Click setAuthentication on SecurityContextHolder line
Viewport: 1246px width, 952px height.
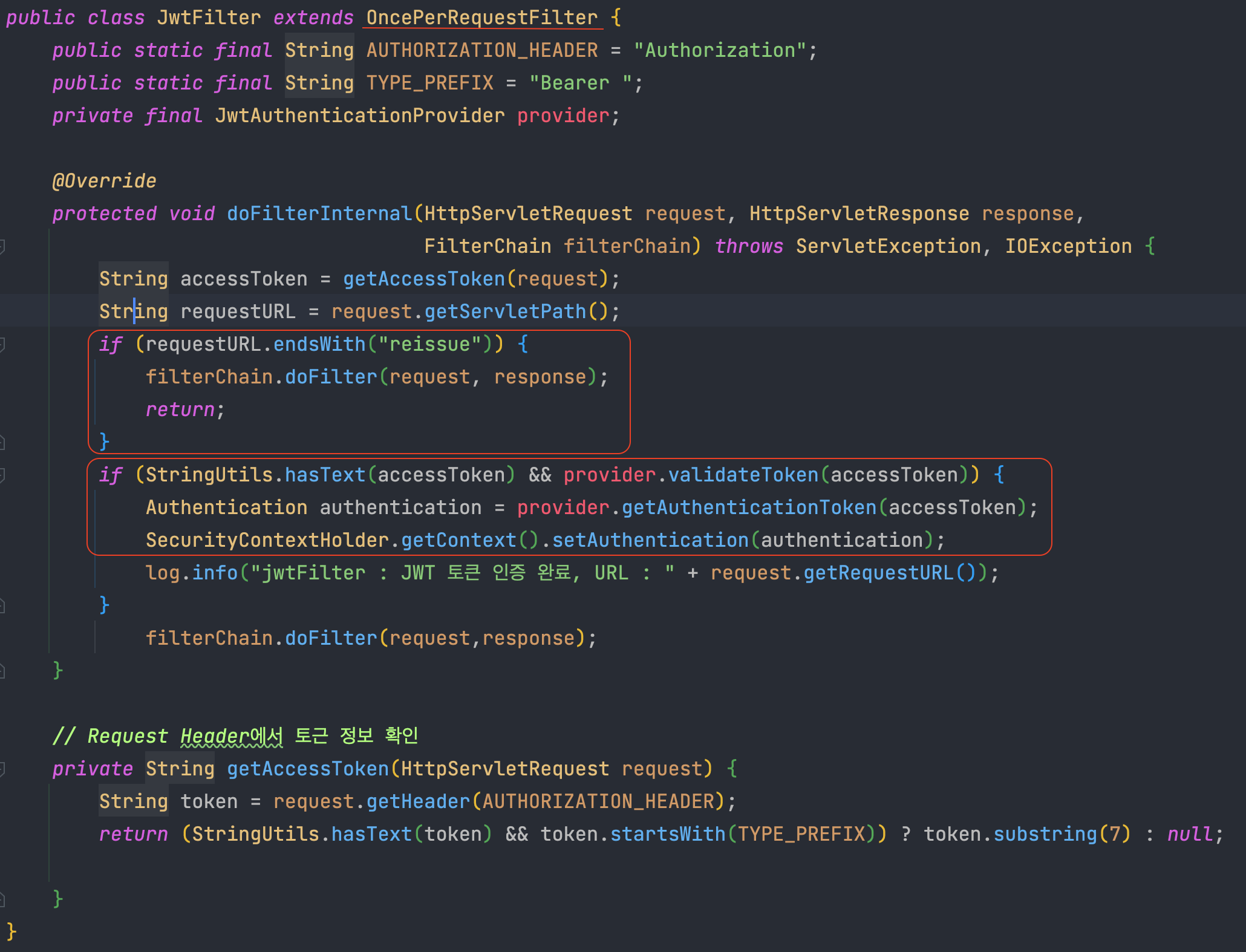(x=650, y=540)
